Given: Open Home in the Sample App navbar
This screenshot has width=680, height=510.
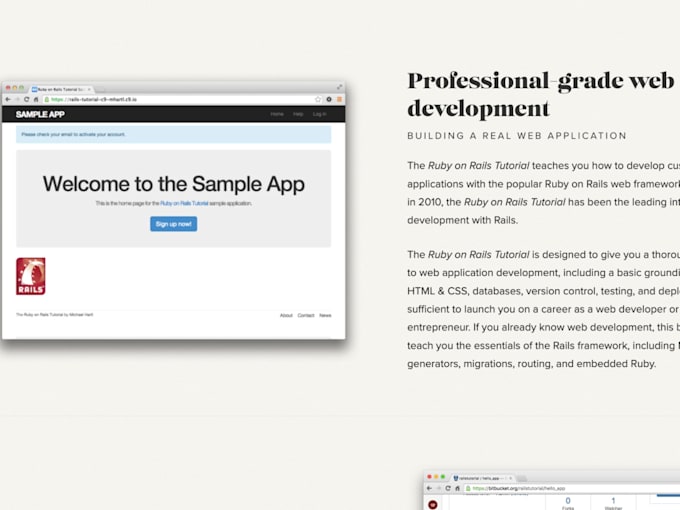Looking at the screenshot, I should pos(277,114).
